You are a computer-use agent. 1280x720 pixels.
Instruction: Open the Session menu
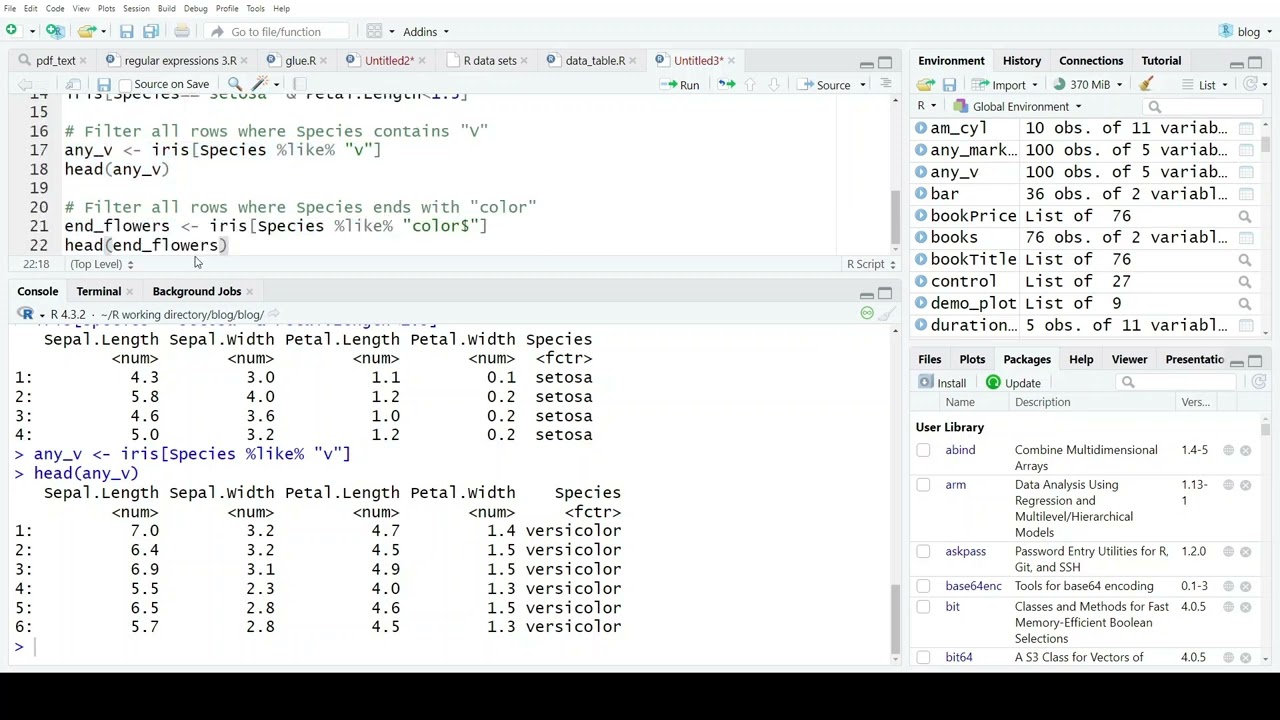(x=136, y=8)
